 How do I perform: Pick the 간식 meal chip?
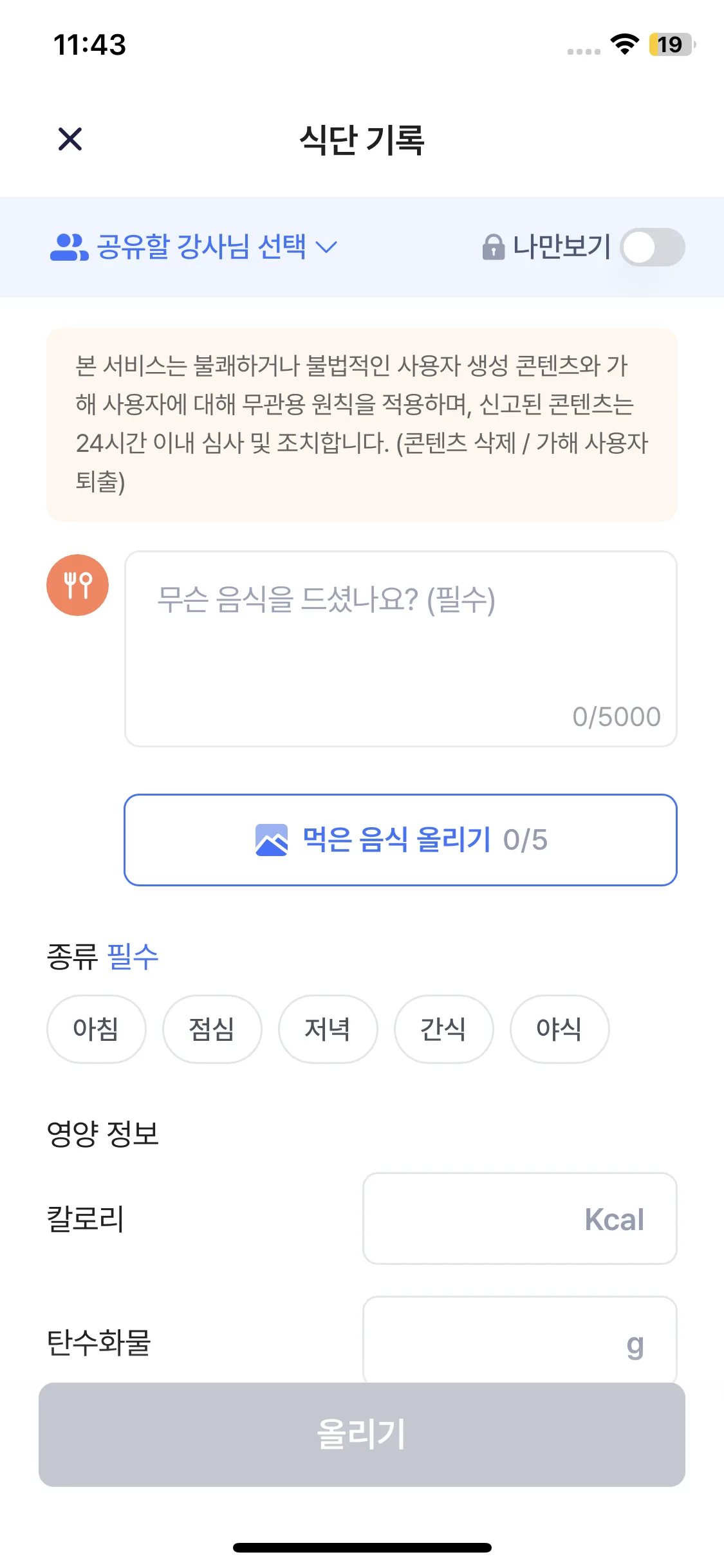pos(443,1029)
